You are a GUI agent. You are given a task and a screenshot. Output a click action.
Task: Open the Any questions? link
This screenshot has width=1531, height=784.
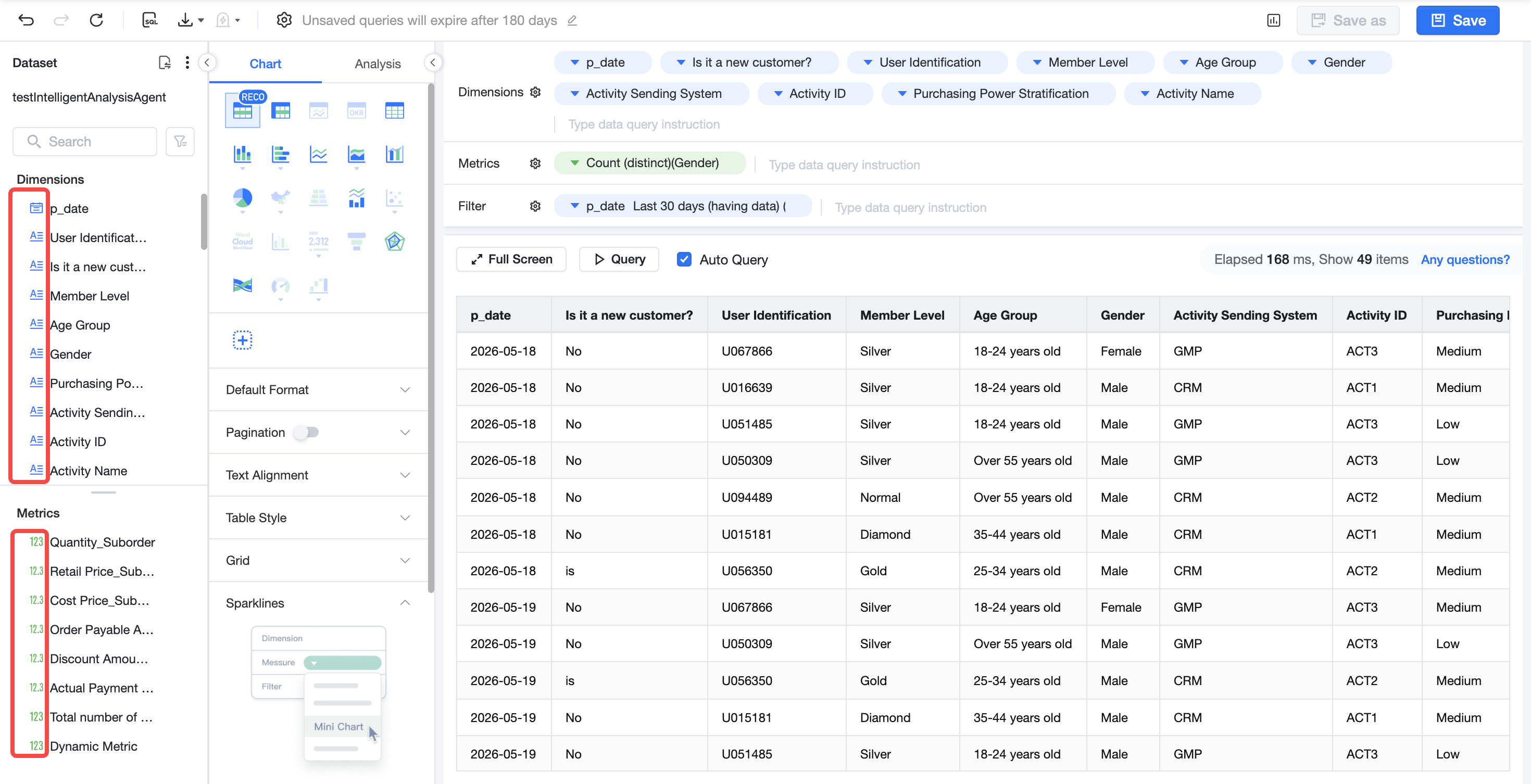pyautogui.click(x=1464, y=260)
